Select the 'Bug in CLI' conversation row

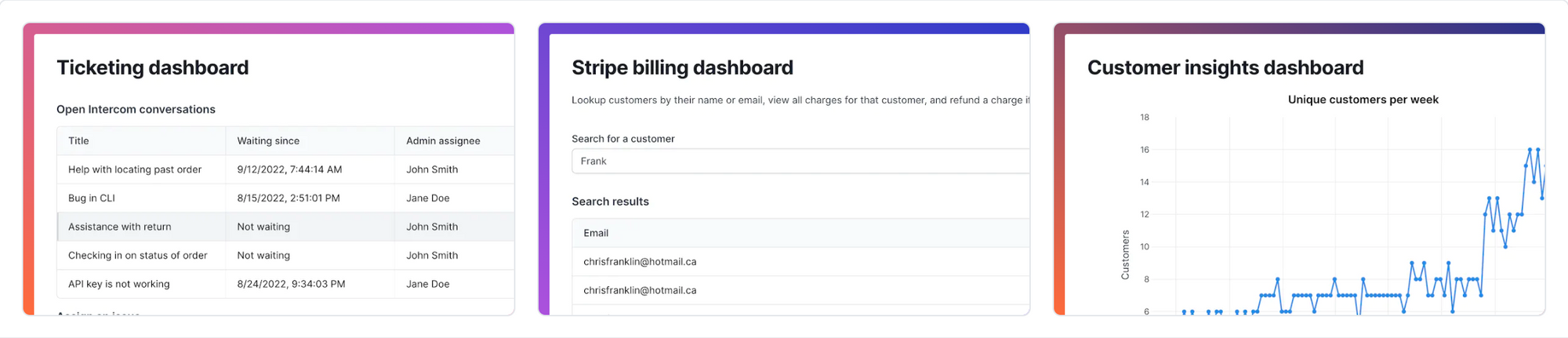285,198
